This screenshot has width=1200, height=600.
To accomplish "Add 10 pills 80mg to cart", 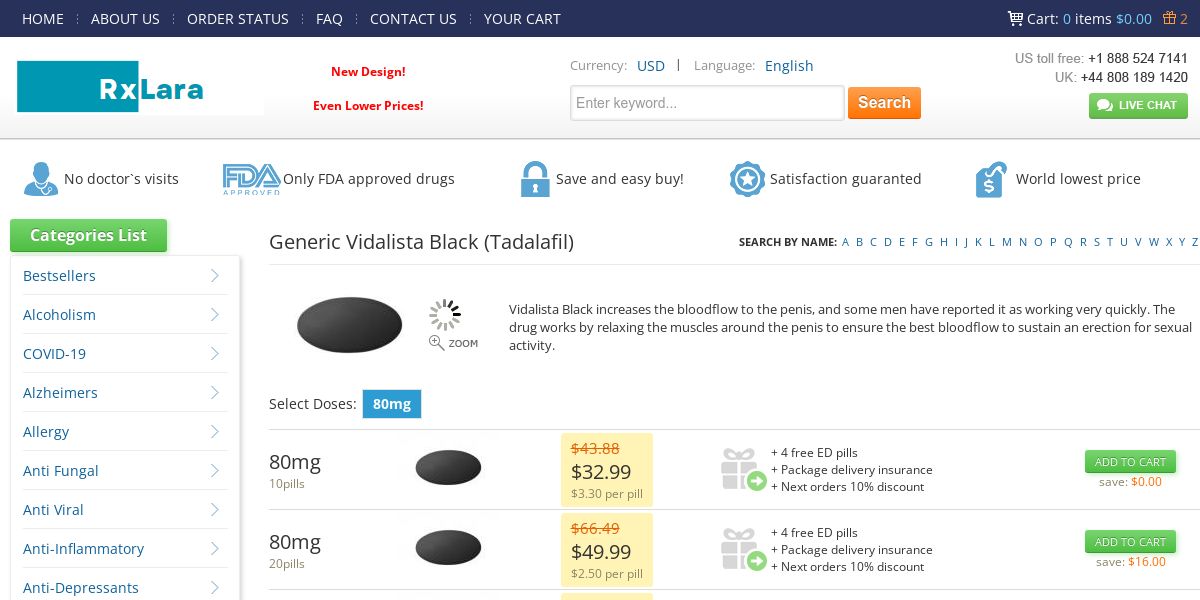I will pos(1130,462).
